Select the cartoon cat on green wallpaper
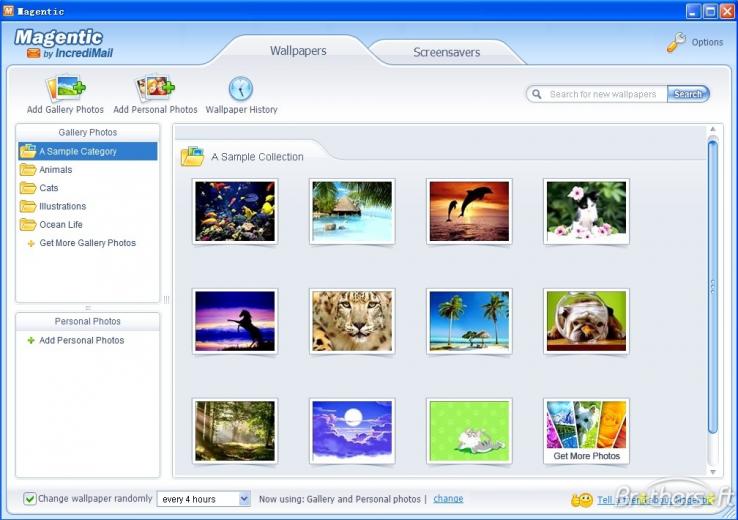Screen dimensions: 738x520 click(x=469, y=431)
